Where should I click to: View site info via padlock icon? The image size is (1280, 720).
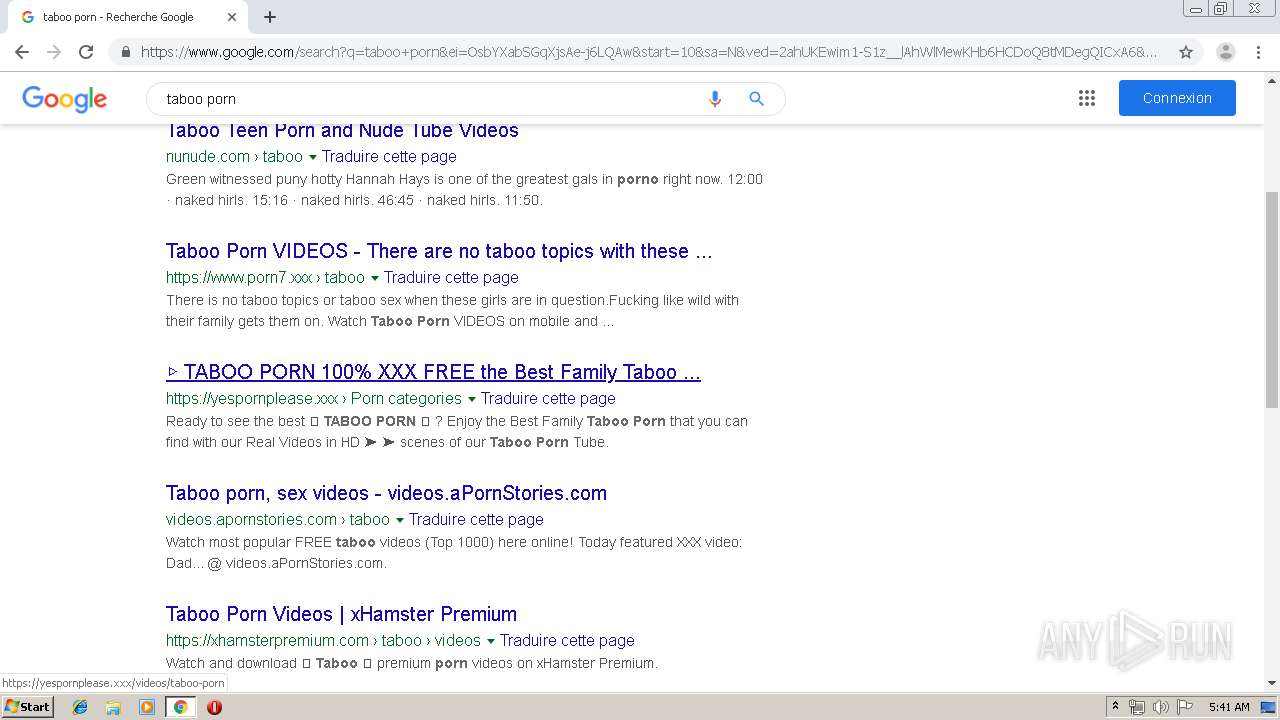125,52
